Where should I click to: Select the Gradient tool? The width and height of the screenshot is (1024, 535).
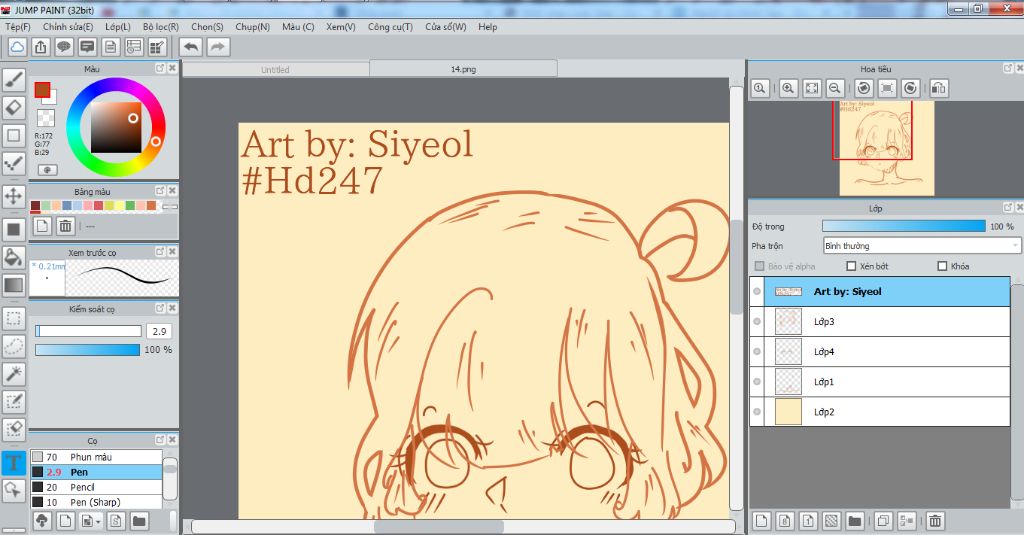point(14,285)
